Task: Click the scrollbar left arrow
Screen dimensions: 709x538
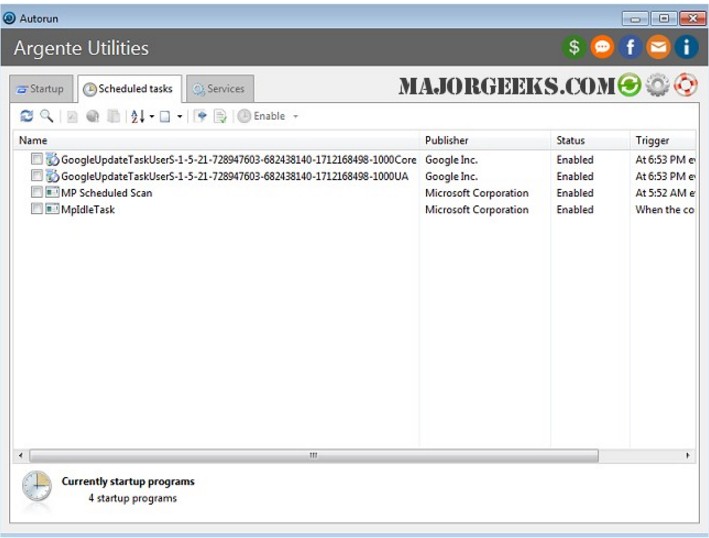Action: click(x=21, y=455)
